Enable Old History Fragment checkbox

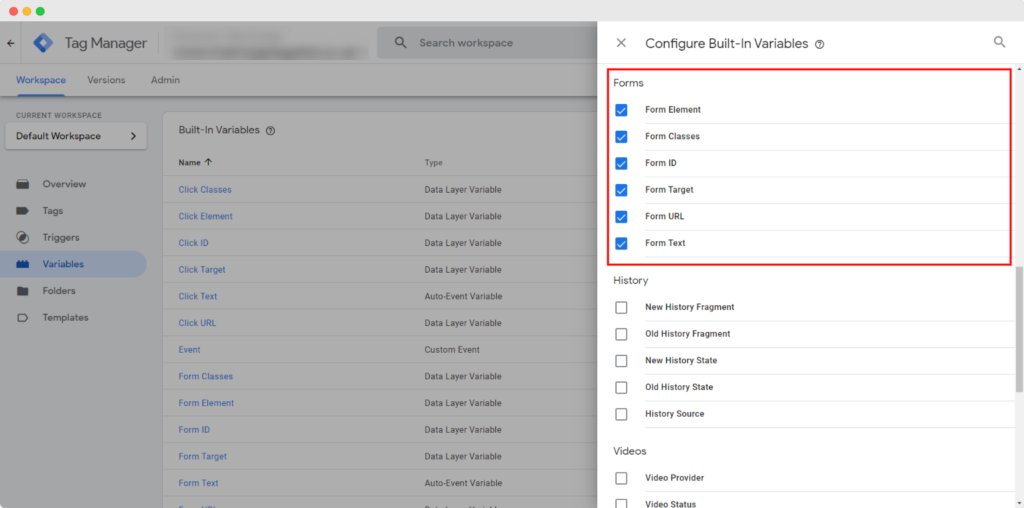[x=621, y=334]
